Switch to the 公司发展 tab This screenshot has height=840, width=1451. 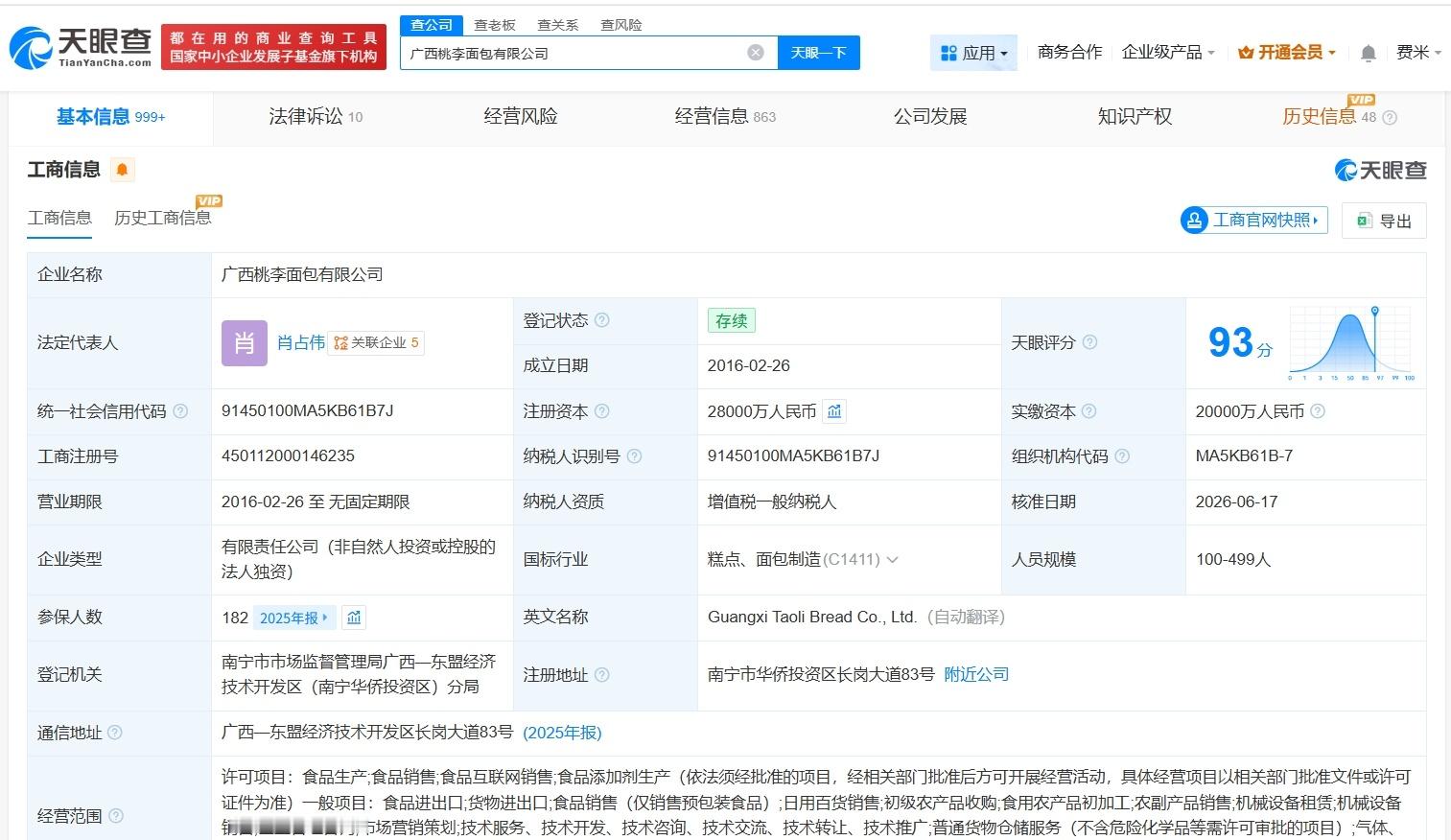click(x=930, y=117)
